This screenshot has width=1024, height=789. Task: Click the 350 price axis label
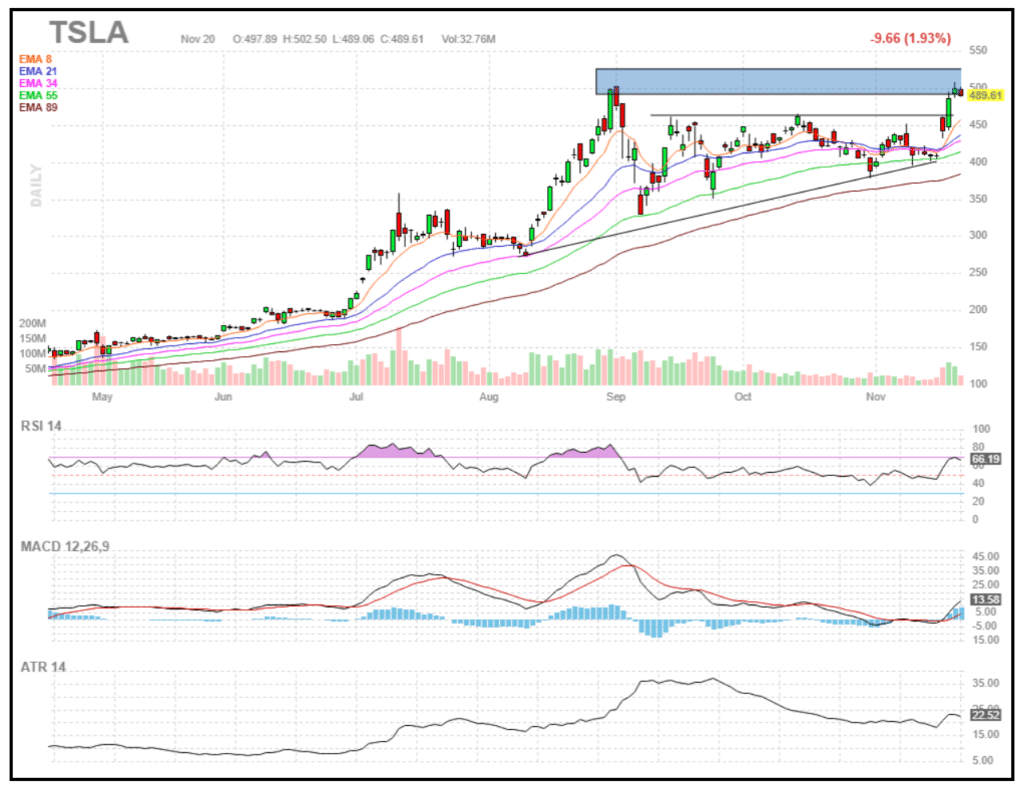point(978,199)
